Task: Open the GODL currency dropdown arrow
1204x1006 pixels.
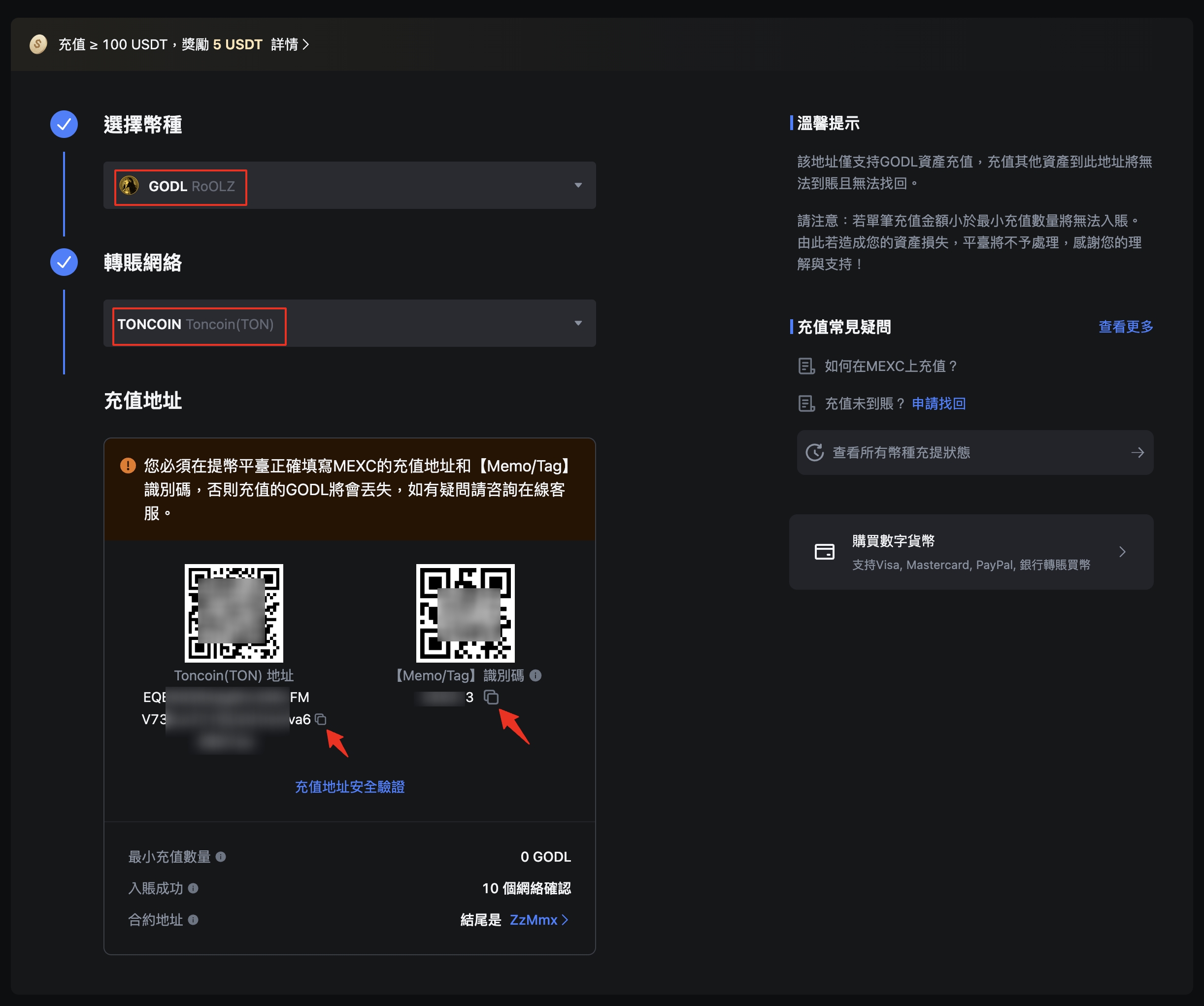Action: [x=578, y=185]
